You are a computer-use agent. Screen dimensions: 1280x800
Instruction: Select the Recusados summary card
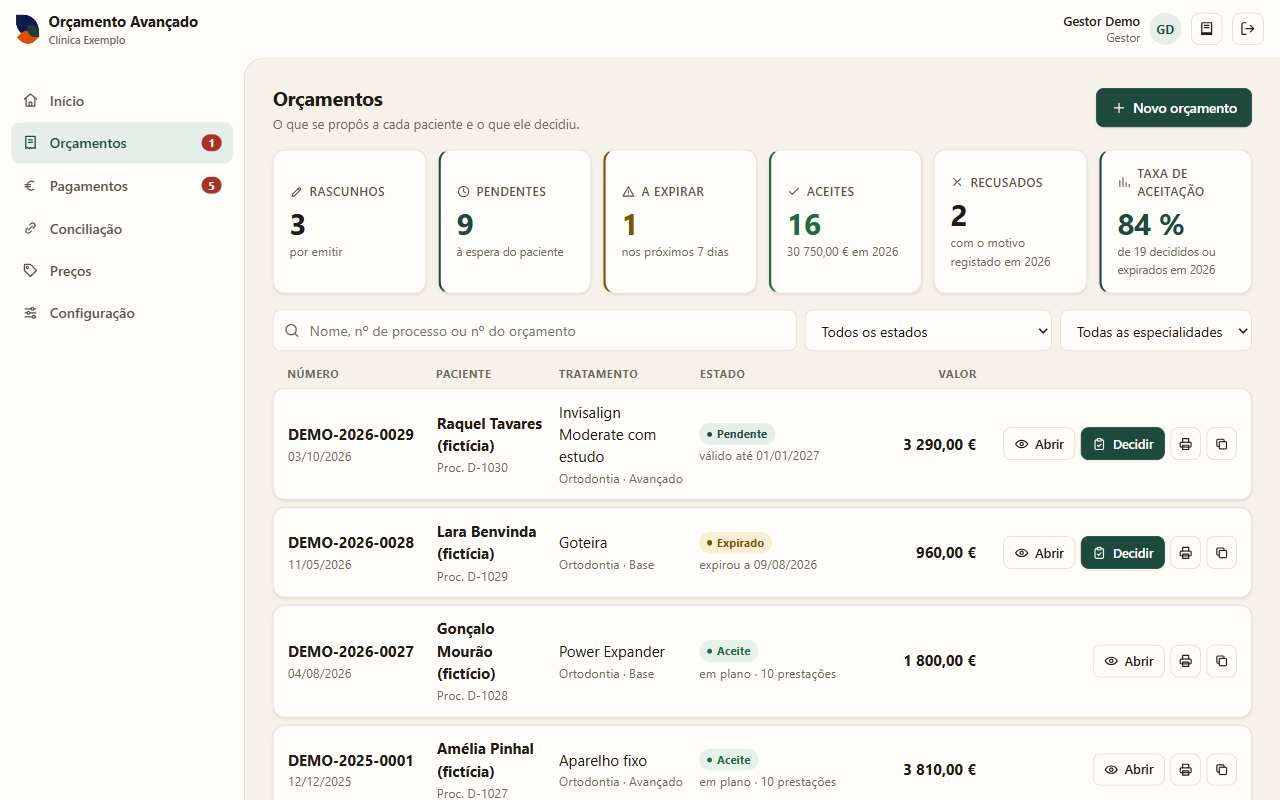(1010, 222)
